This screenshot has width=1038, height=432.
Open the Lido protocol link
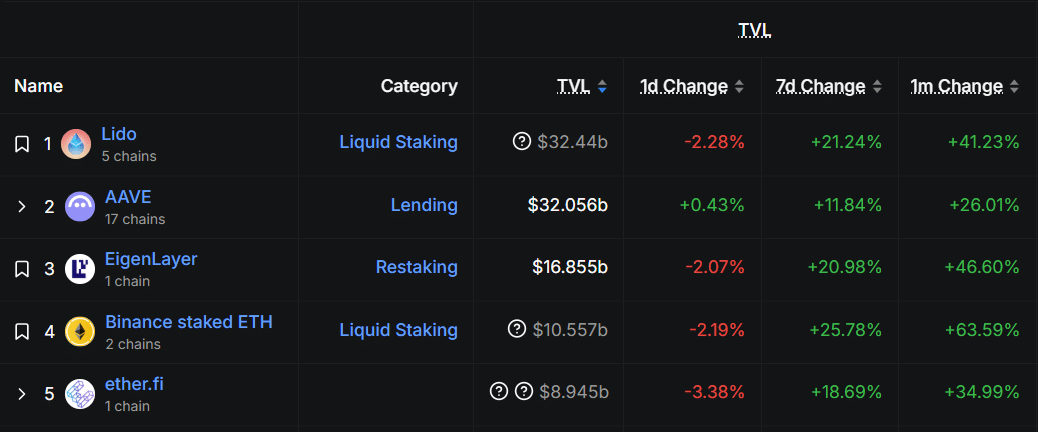(x=119, y=134)
